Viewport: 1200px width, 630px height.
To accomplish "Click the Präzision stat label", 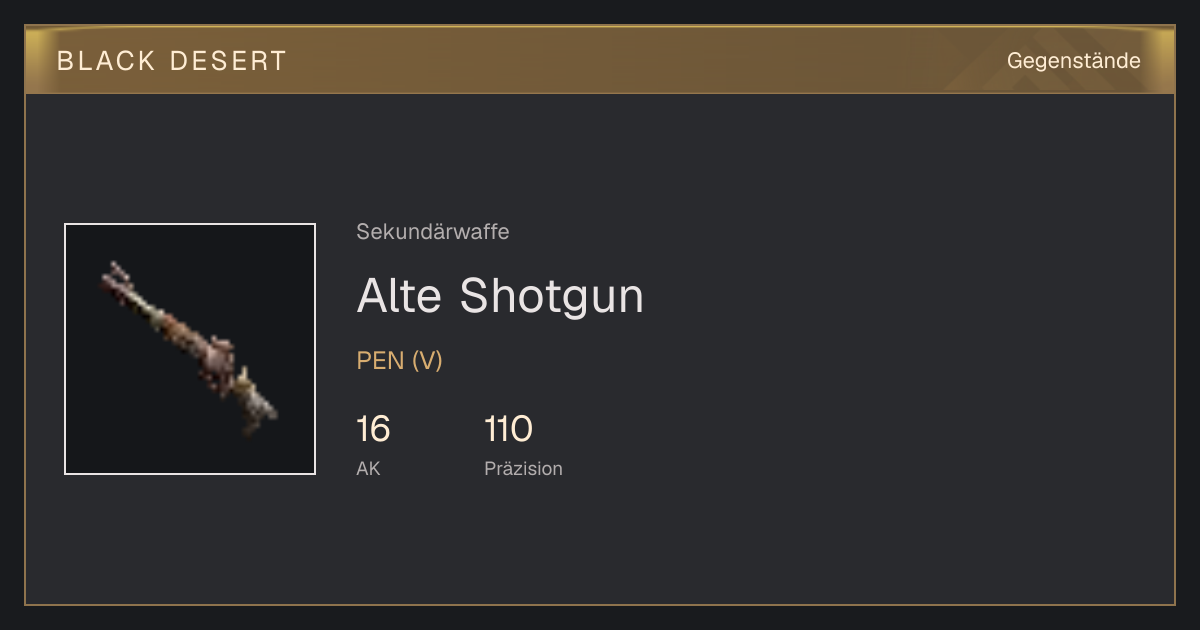I will (x=523, y=468).
